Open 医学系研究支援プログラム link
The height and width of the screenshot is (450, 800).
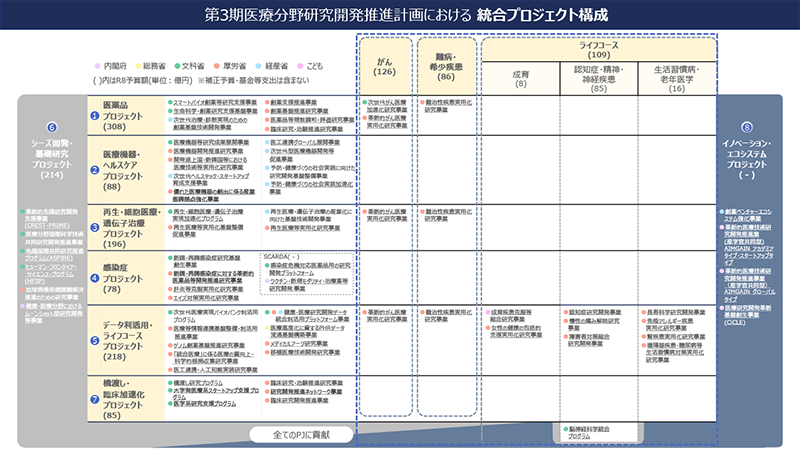click(204, 404)
